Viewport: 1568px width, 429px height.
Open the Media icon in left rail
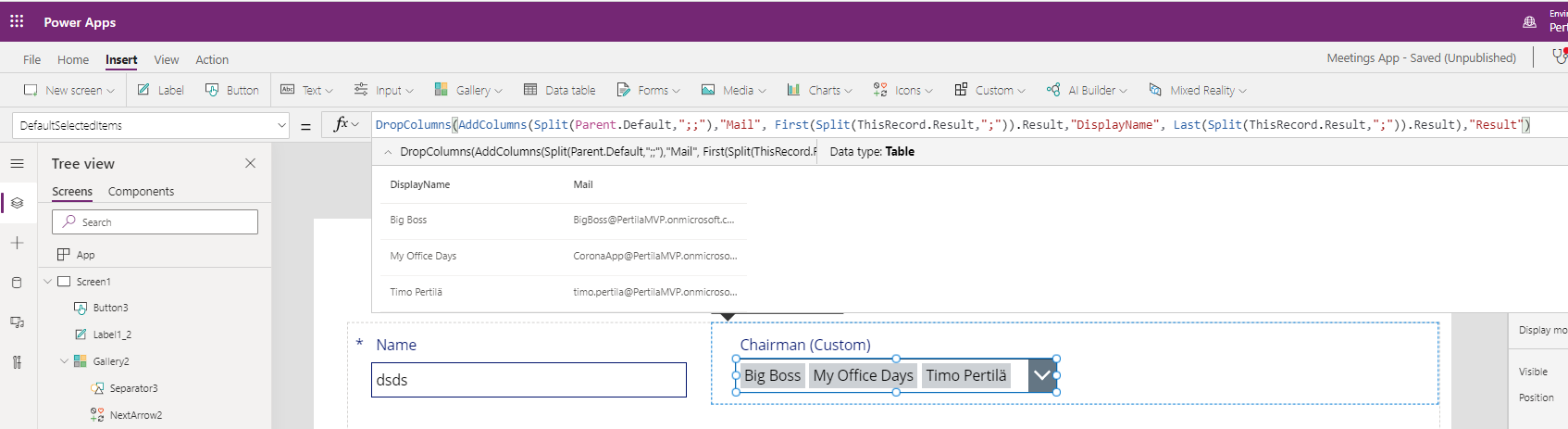pyautogui.click(x=17, y=322)
